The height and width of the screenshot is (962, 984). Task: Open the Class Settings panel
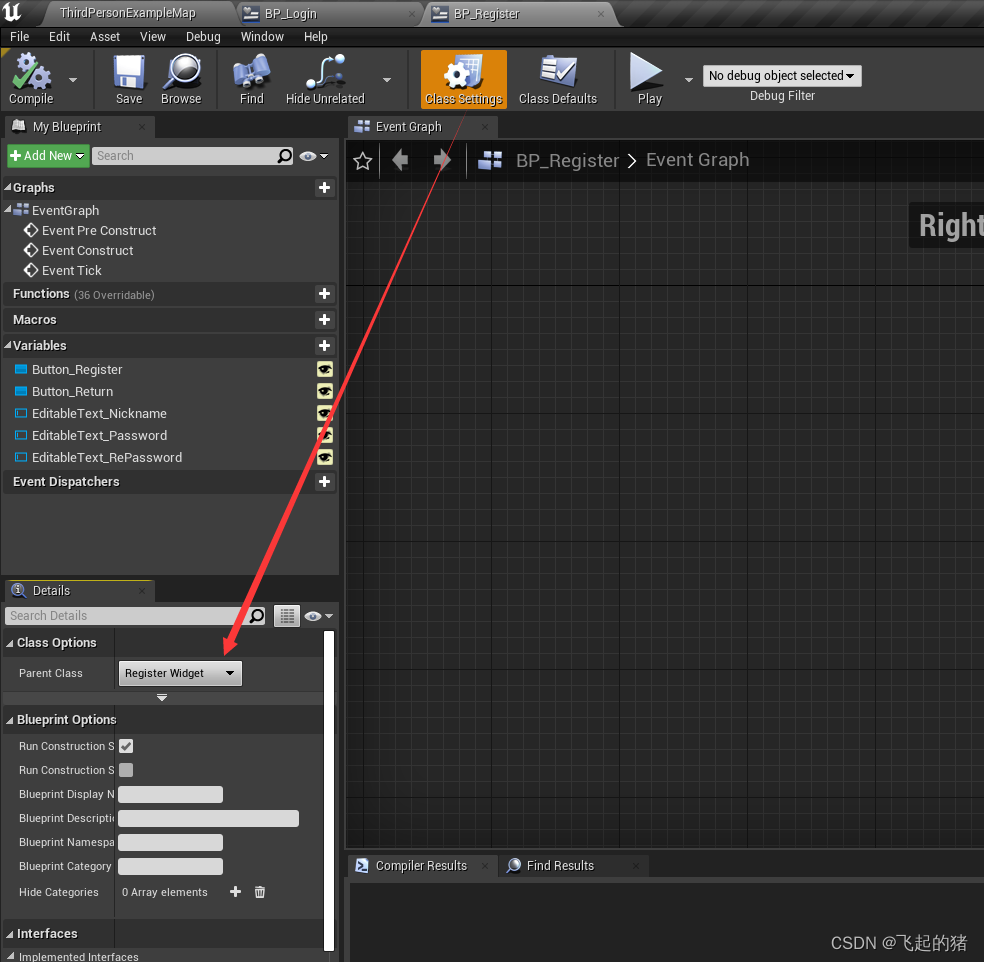463,79
